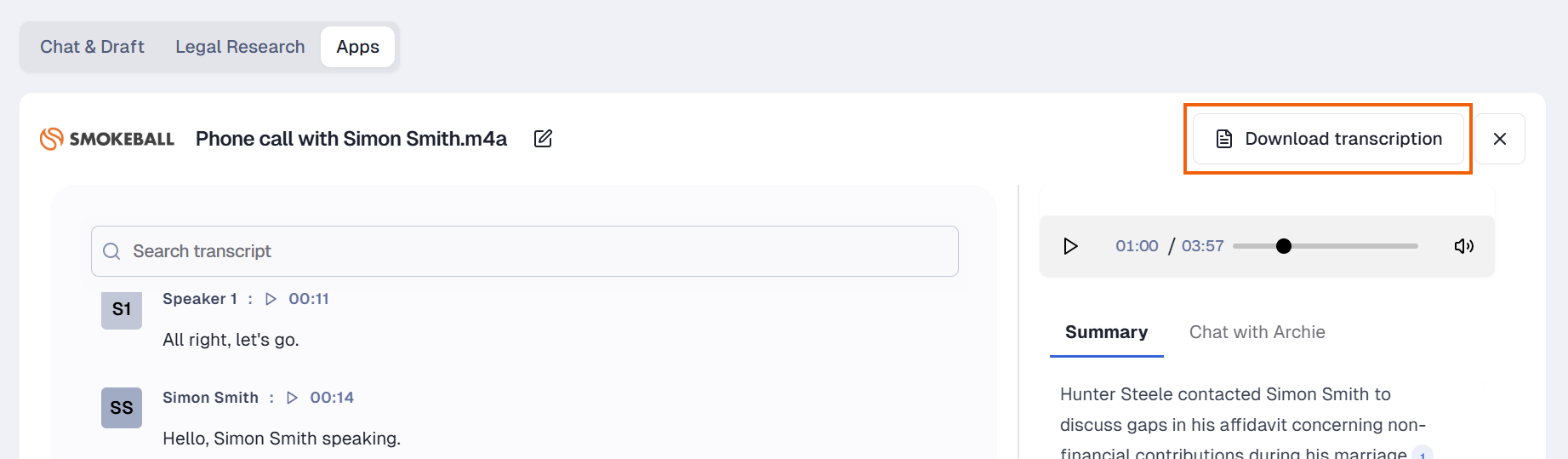Open the Legal Research tab
This screenshot has height=459, width=1568.
pos(240,47)
